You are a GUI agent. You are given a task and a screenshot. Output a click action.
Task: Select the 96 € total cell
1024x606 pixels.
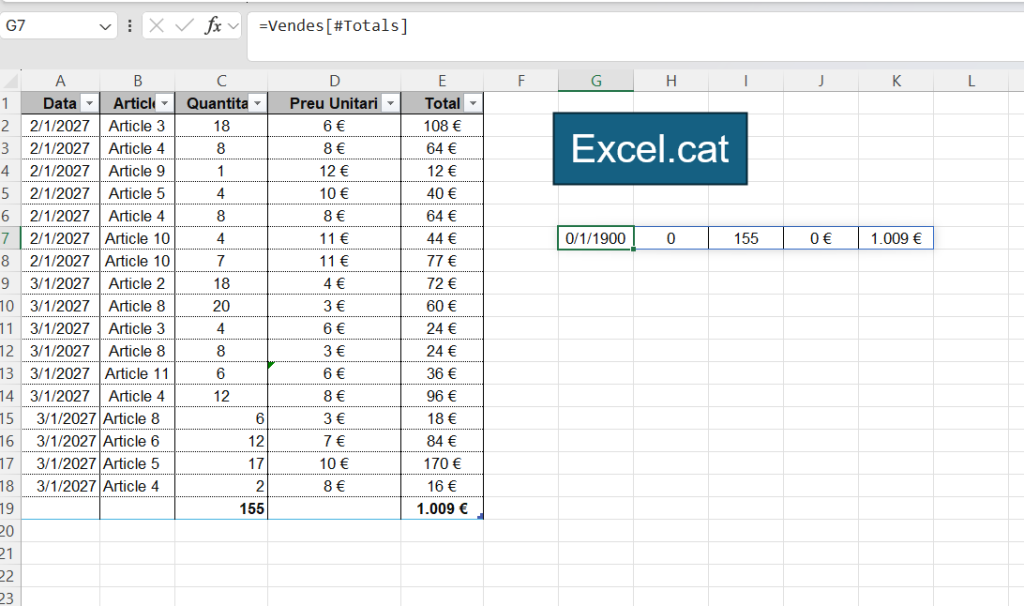(x=442, y=396)
